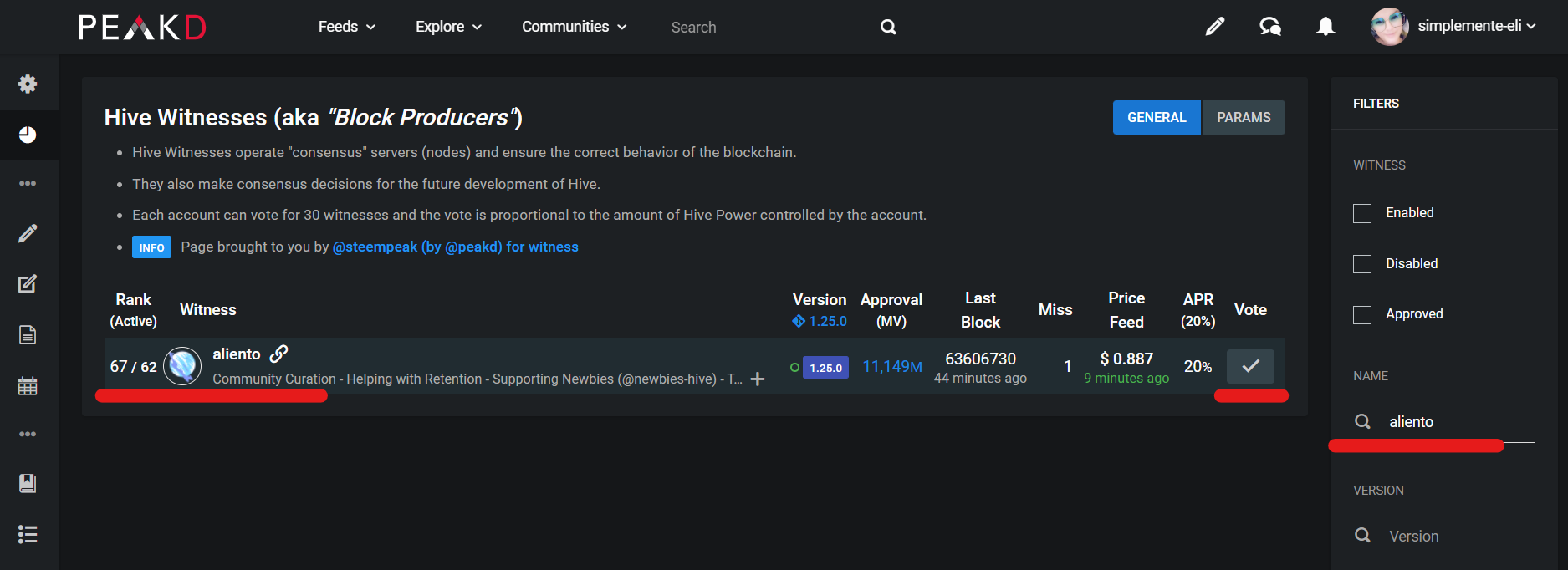Expand aliento description with plus icon

(758, 379)
